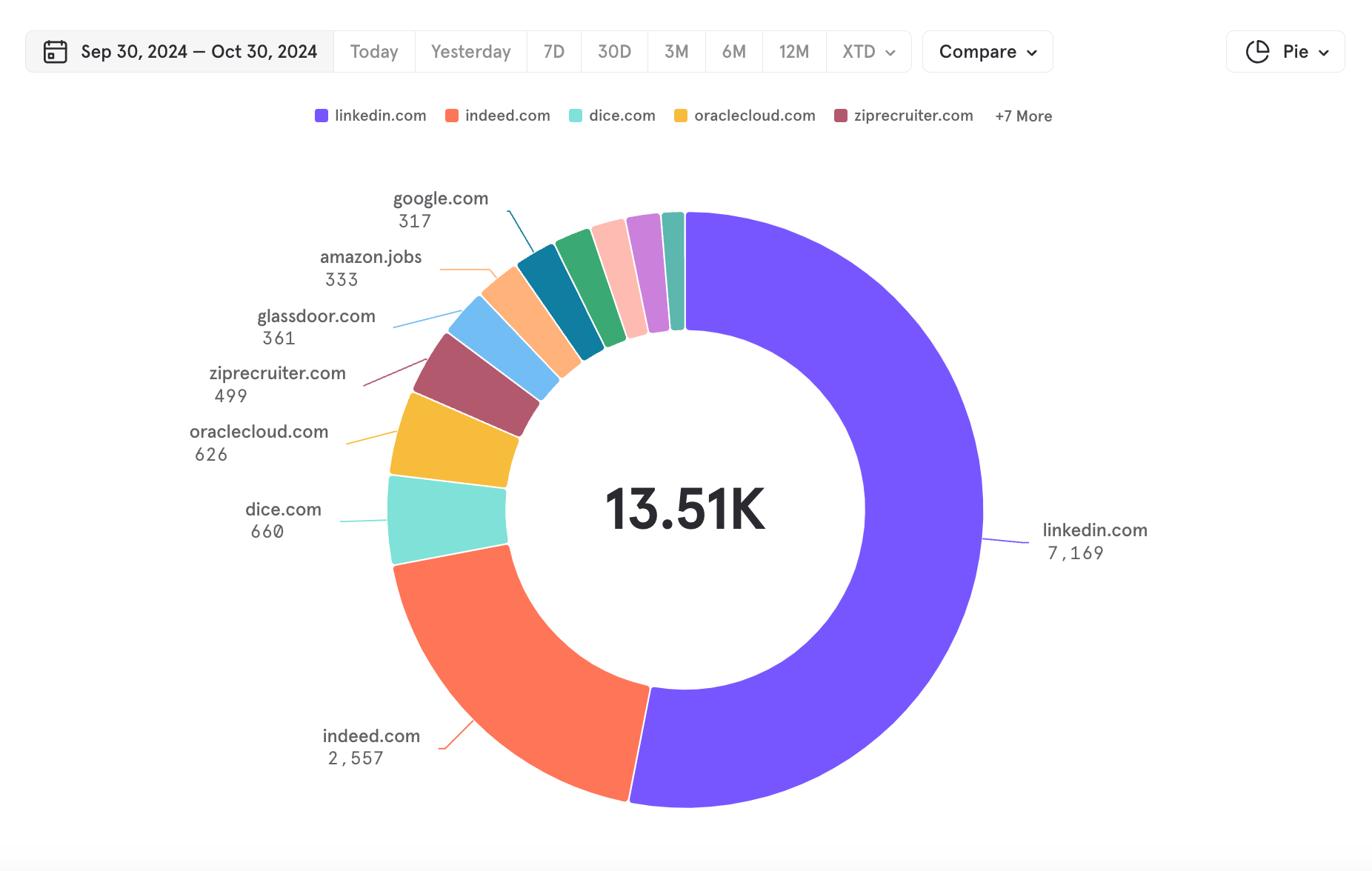Select the violet unlabeled donut slice
This screenshot has width=1372, height=871.
click(x=647, y=273)
